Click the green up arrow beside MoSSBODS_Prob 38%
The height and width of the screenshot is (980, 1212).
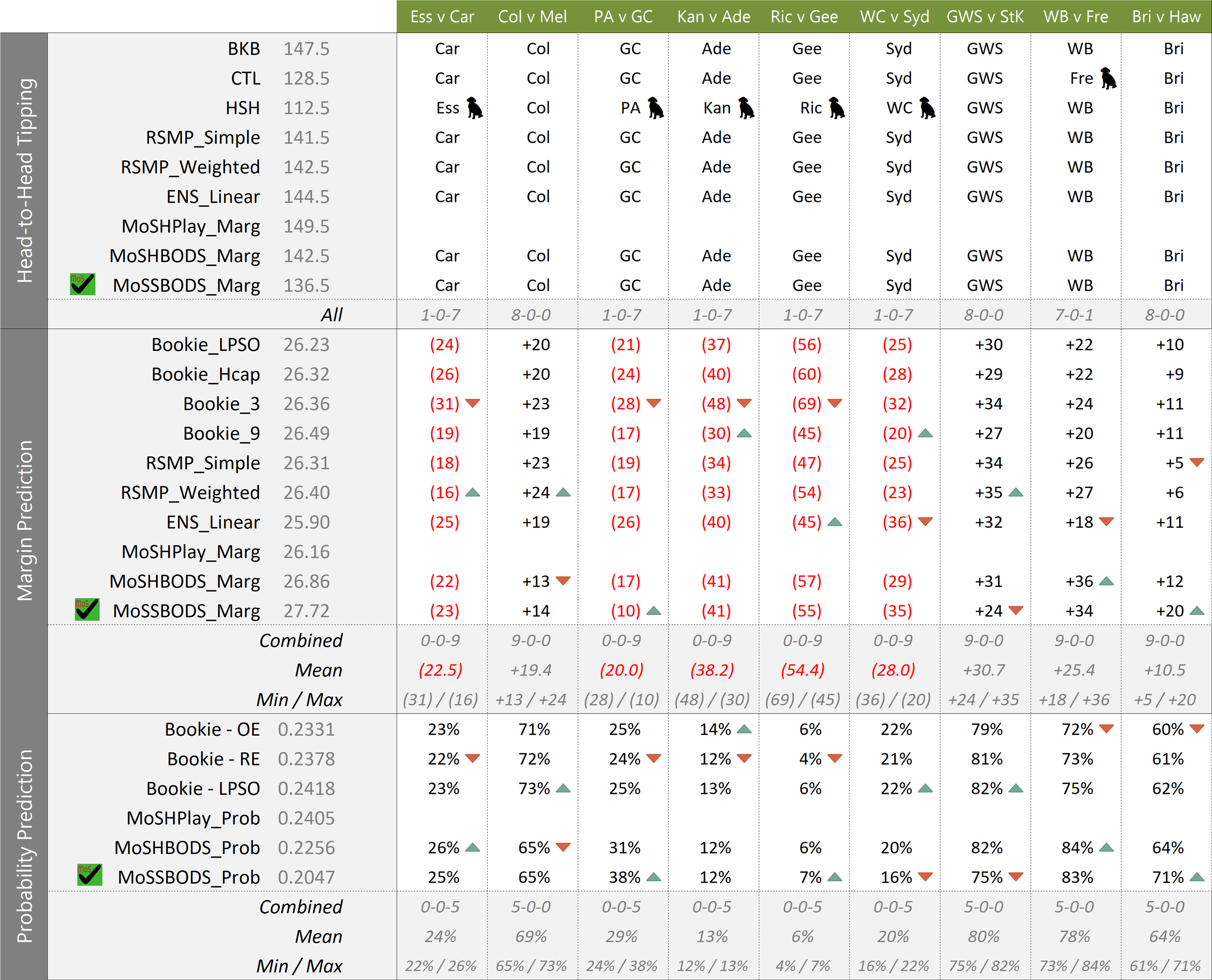(654, 877)
